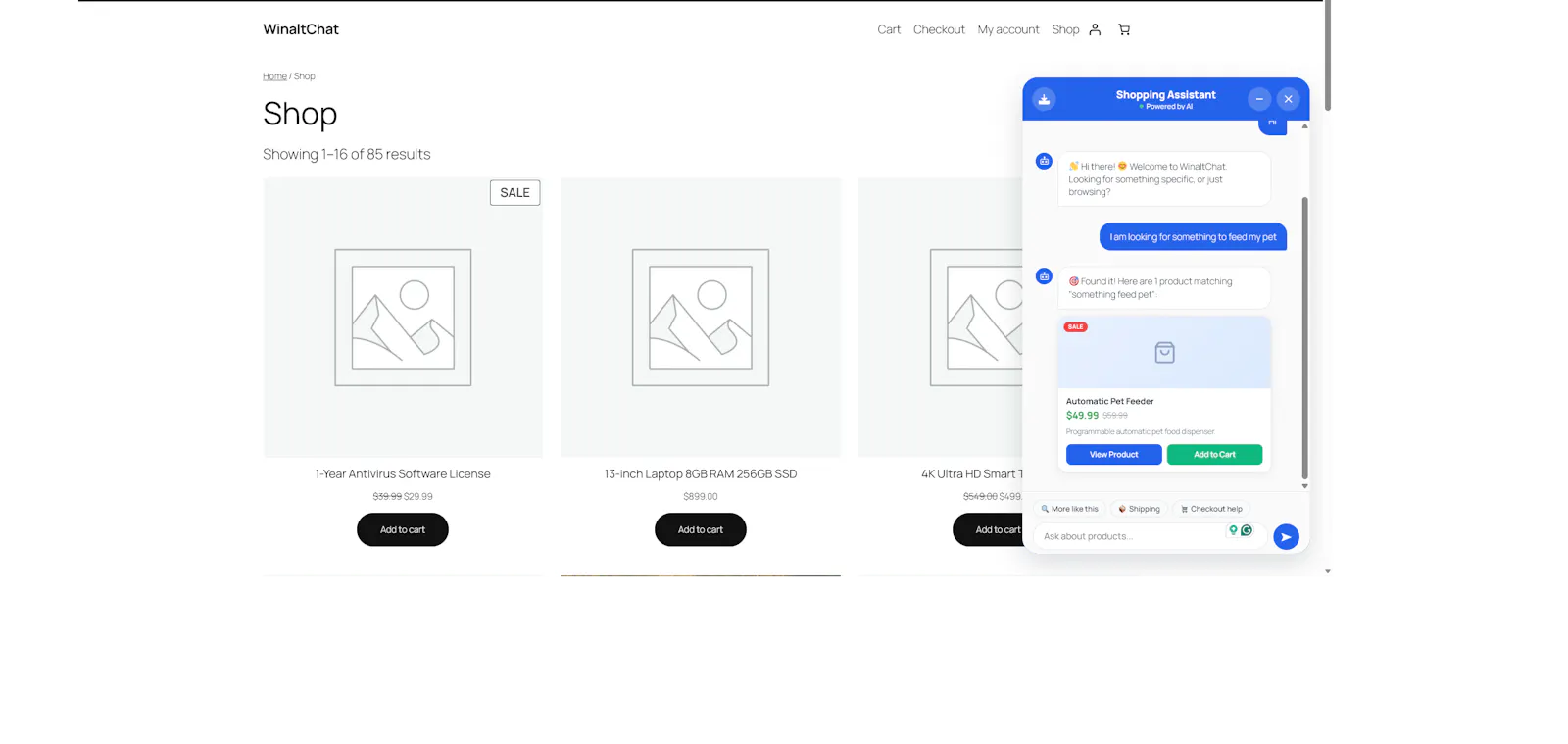This screenshot has height=744, width=1568.
Task: Choose the Checkout help quick reply
Action: coord(1211,509)
